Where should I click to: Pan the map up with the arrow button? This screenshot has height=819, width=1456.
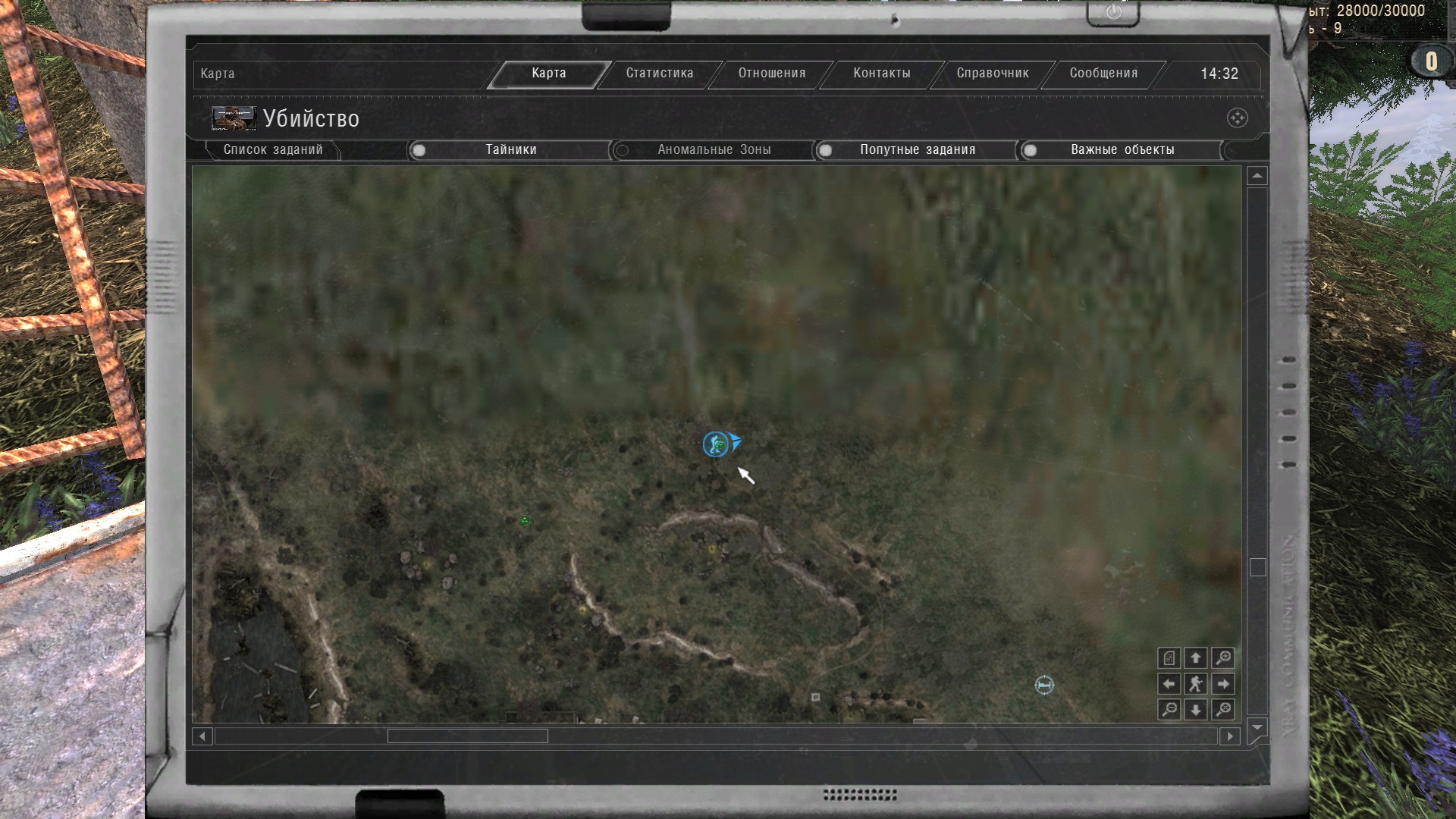click(x=1196, y=658)
